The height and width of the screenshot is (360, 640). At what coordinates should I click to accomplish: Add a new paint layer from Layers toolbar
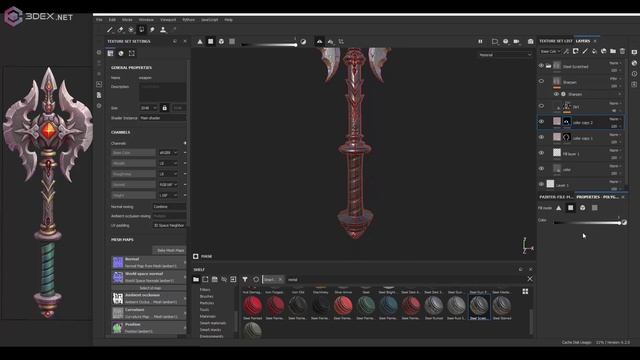(585, 51)
